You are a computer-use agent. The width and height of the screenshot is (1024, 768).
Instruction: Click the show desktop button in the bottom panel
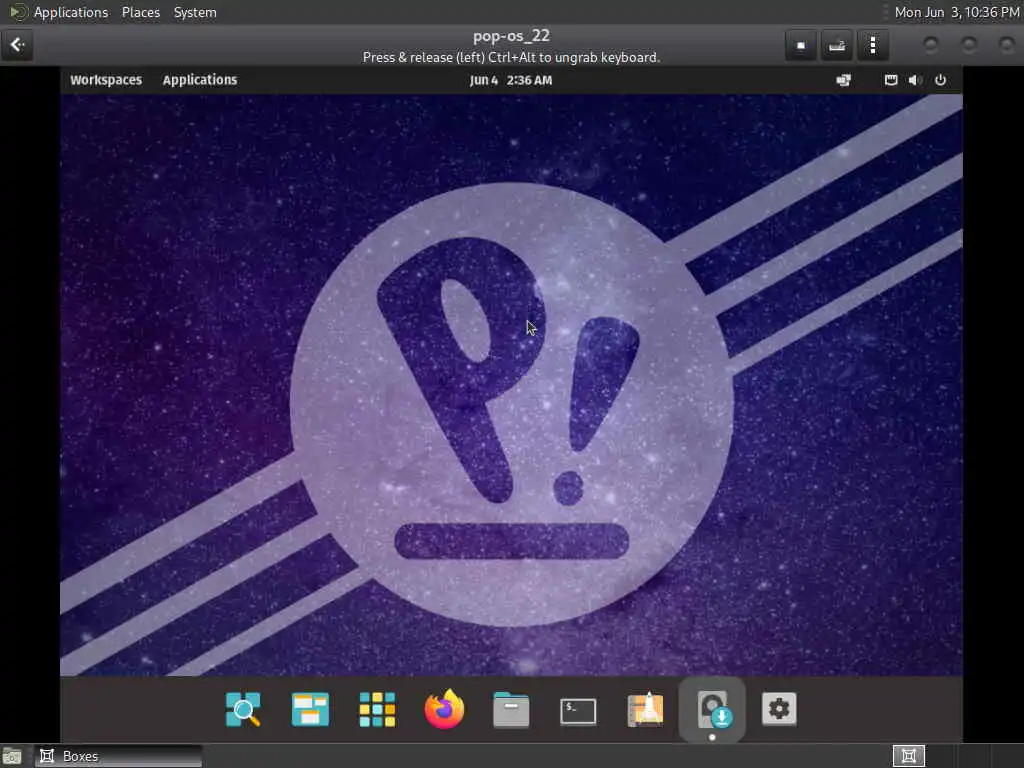[x=11, y=756]
